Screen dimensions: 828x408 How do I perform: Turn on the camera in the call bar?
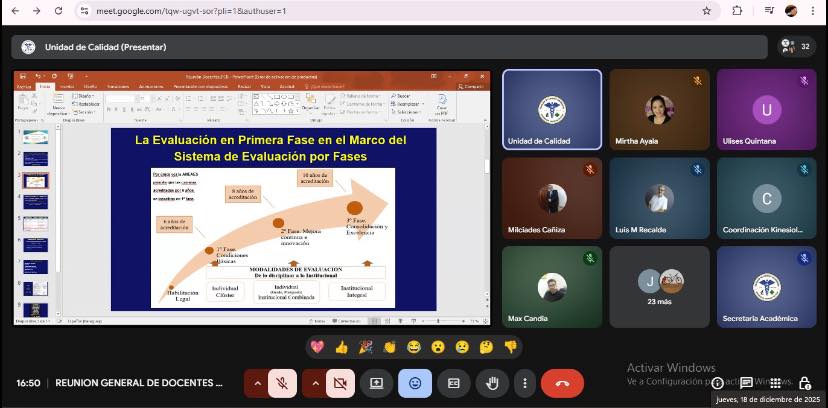click(x=339, y=383)
